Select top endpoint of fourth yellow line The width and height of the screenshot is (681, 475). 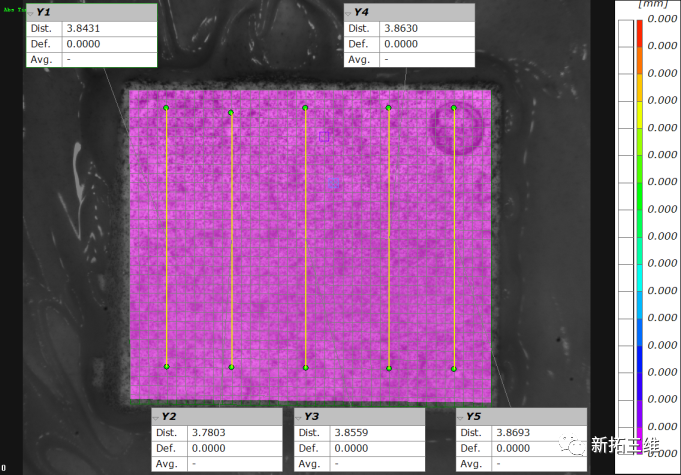click(x=388, y=108)
